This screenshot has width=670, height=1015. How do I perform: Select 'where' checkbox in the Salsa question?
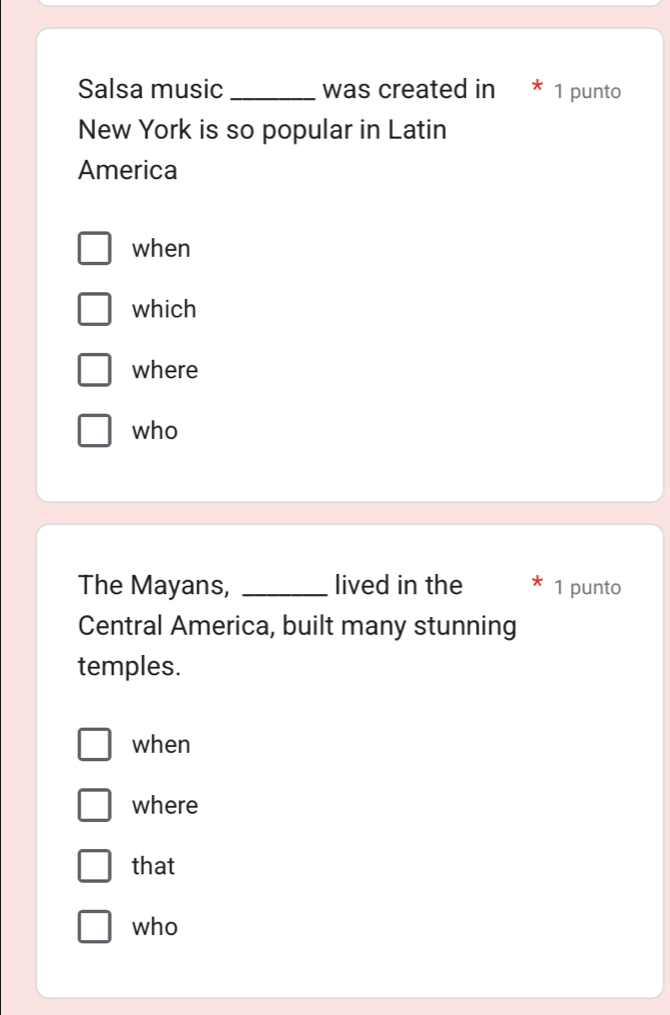click(x=95, y=371)
